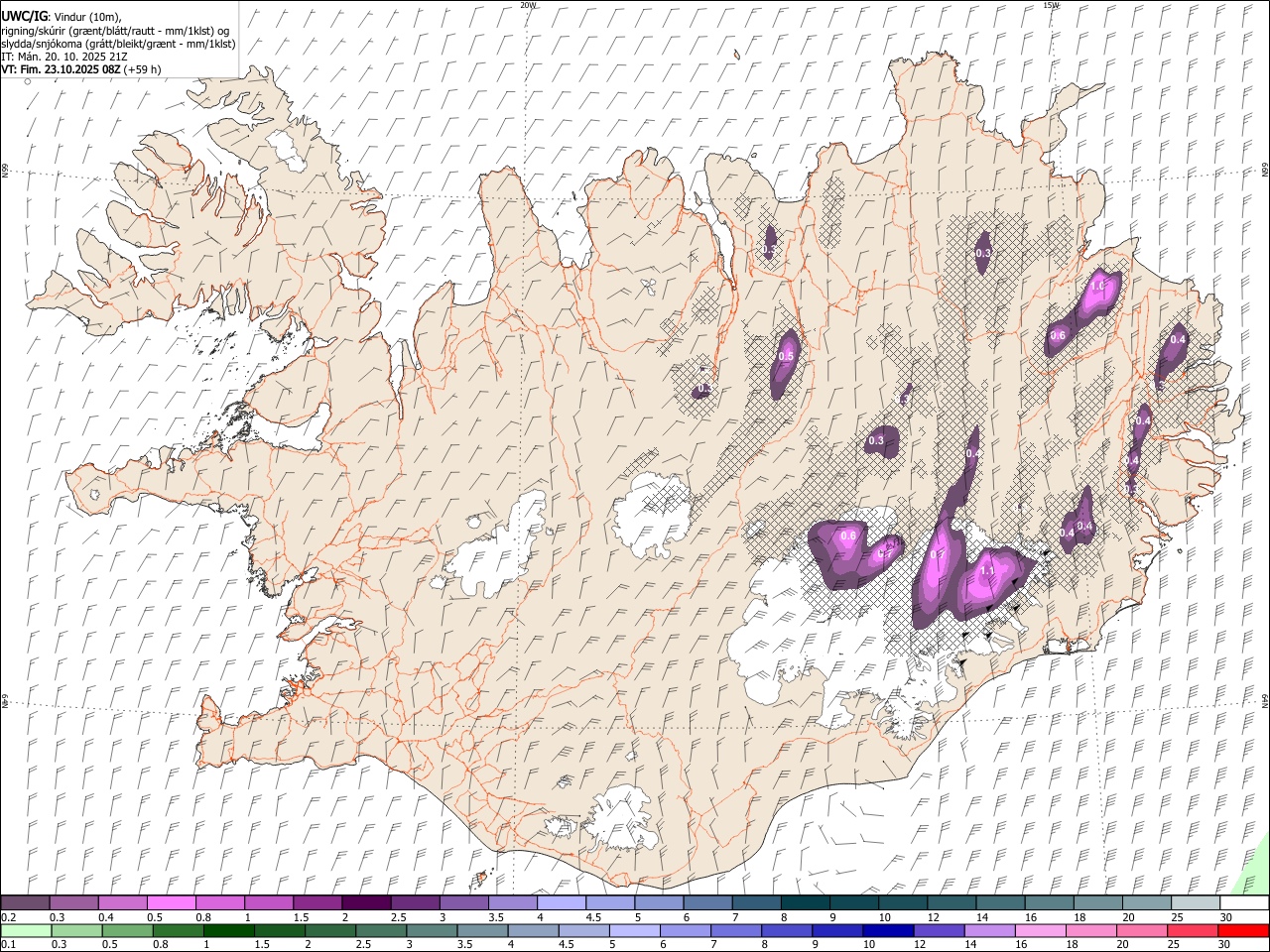Click the 'VT: Fim. 23.10.2025 08Z (+59 h)' line

(81, 70)
